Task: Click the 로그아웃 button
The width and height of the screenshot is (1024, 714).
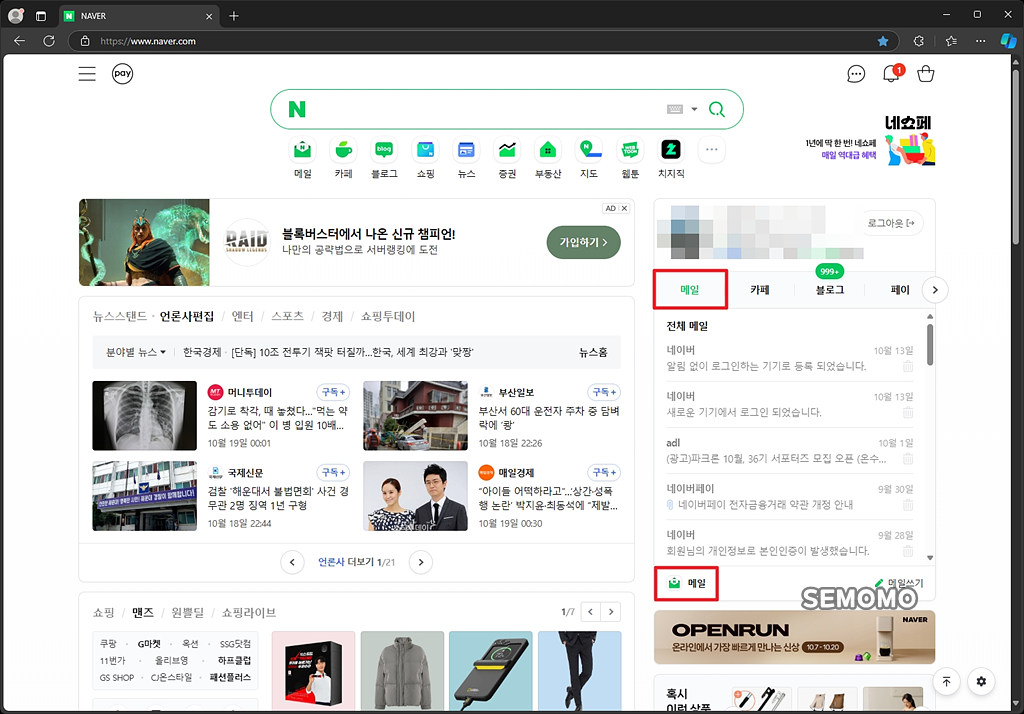Action: [x=891, y=223]
